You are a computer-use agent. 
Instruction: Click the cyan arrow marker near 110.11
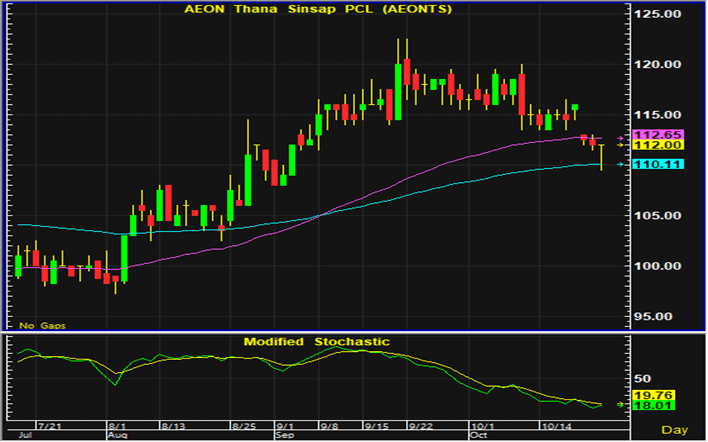pyautogui.click(x=621, y=164)
